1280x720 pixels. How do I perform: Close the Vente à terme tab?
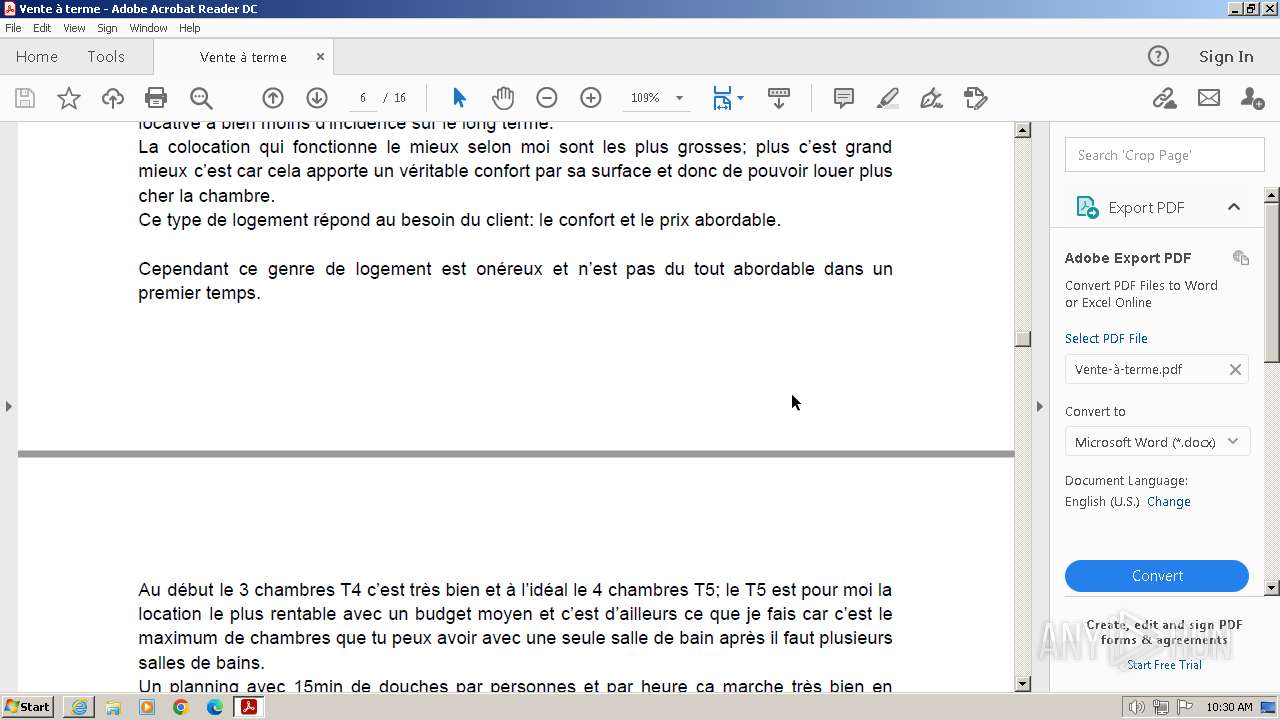[320, 57]
